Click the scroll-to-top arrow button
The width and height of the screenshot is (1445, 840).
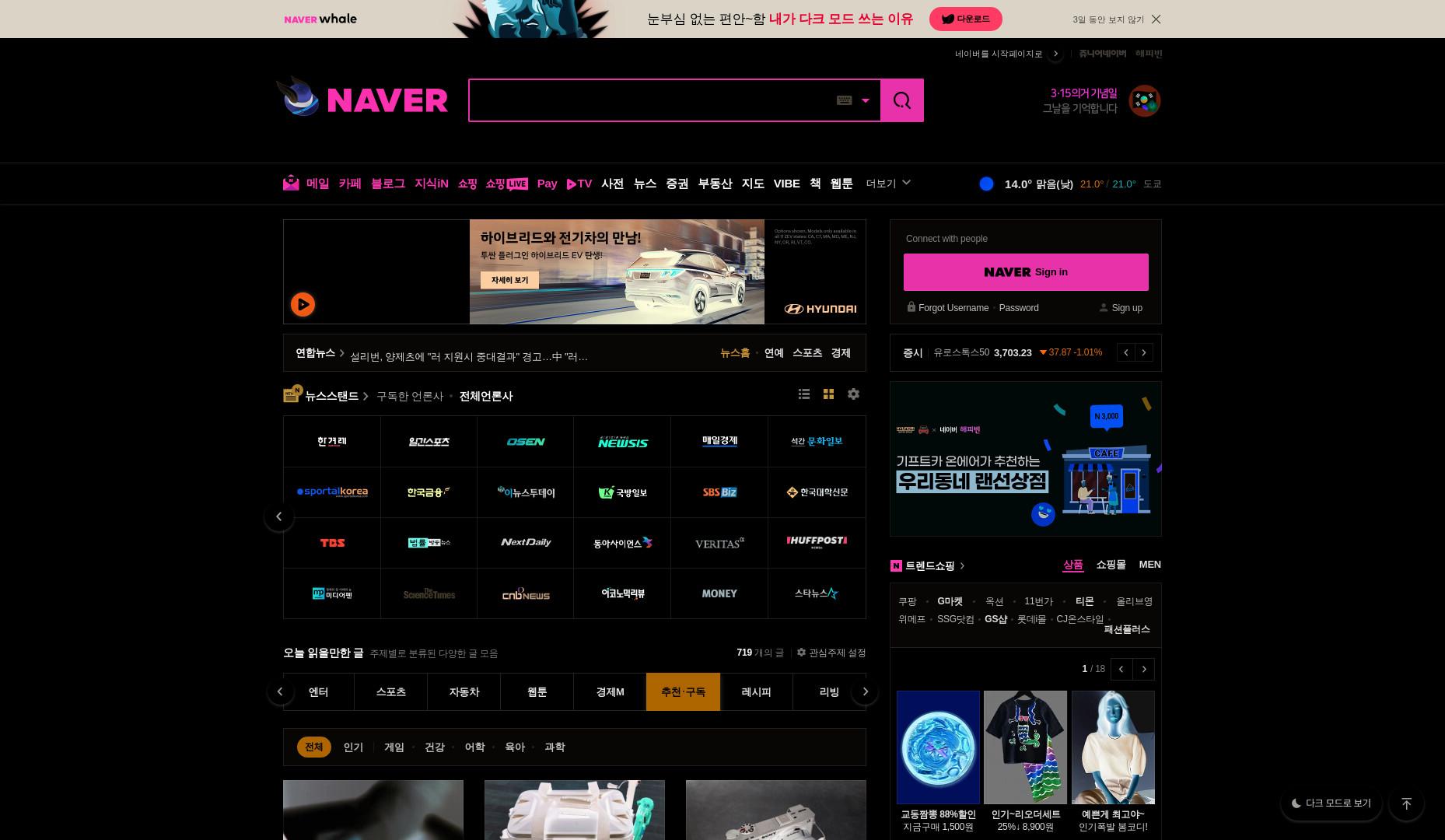pos(1406,803)
